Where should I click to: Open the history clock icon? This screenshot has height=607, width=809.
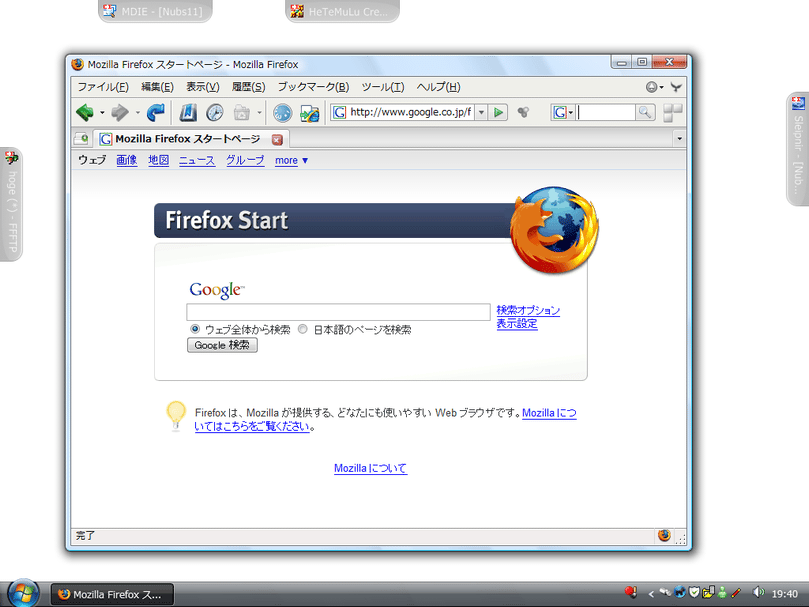pyautogui.click(x=215, y=113)
